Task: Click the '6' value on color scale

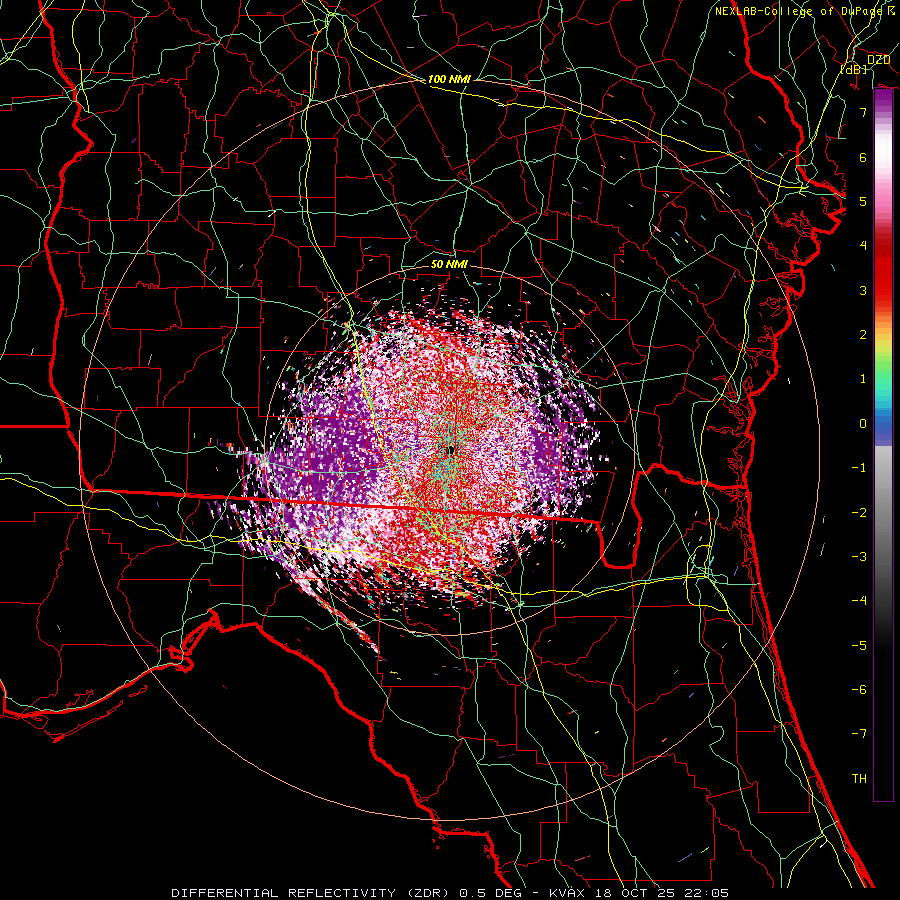Action: [863, 157]
